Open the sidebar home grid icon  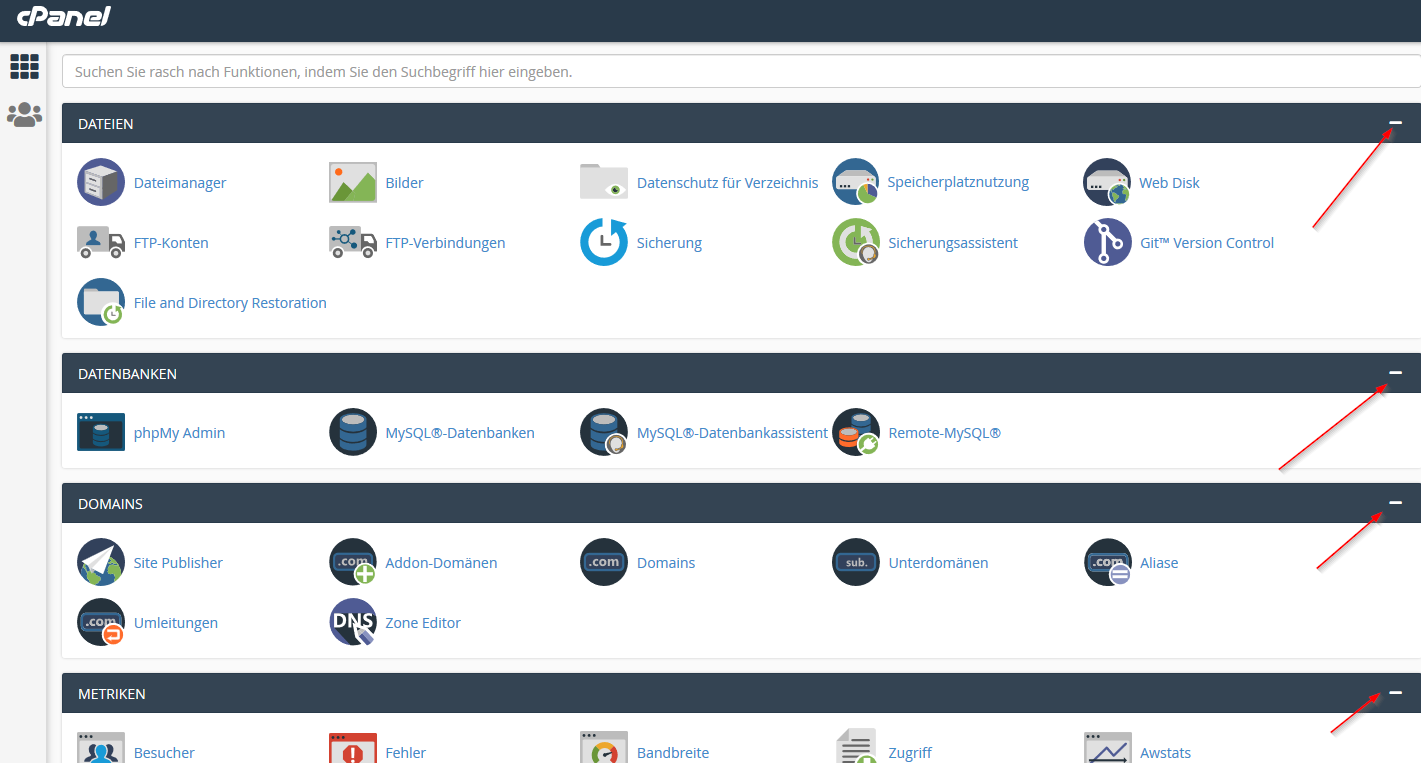(24, 66)
